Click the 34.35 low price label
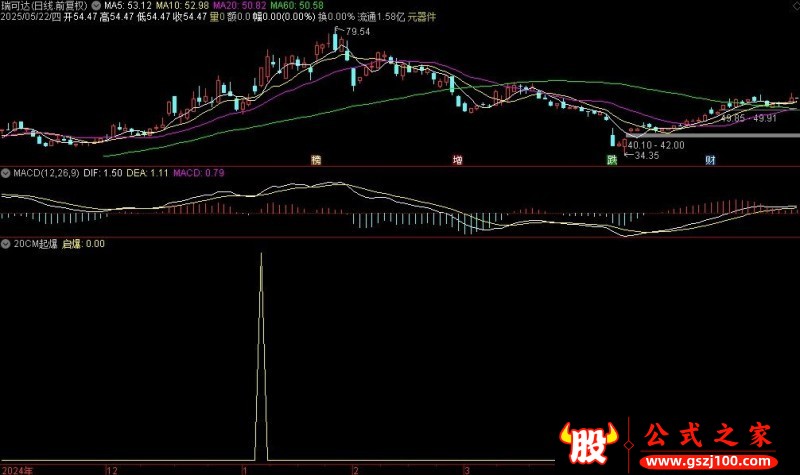The width and height of the screenshot is (800, 475). (647, 155)
